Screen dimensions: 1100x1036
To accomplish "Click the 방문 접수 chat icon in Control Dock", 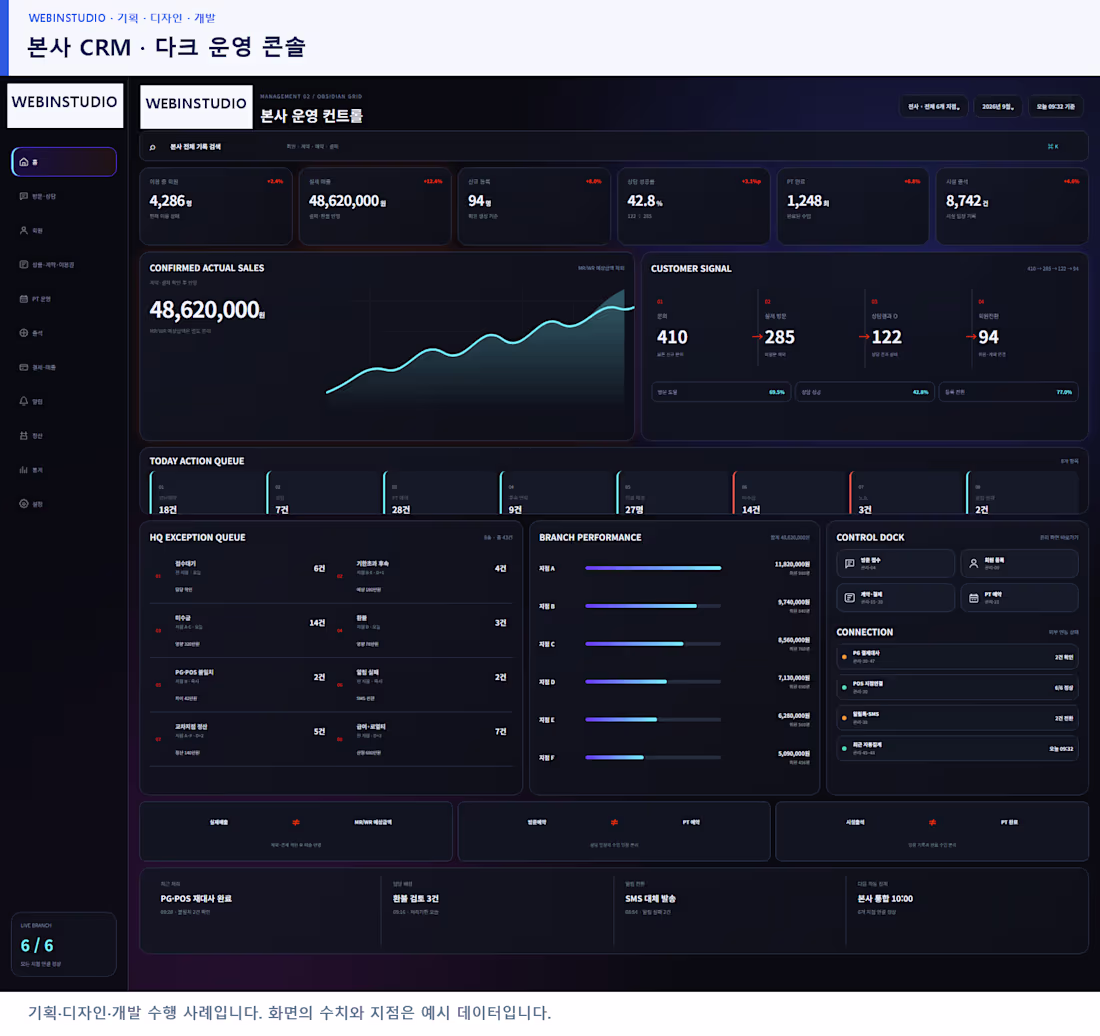I will (x=850, y=563).
